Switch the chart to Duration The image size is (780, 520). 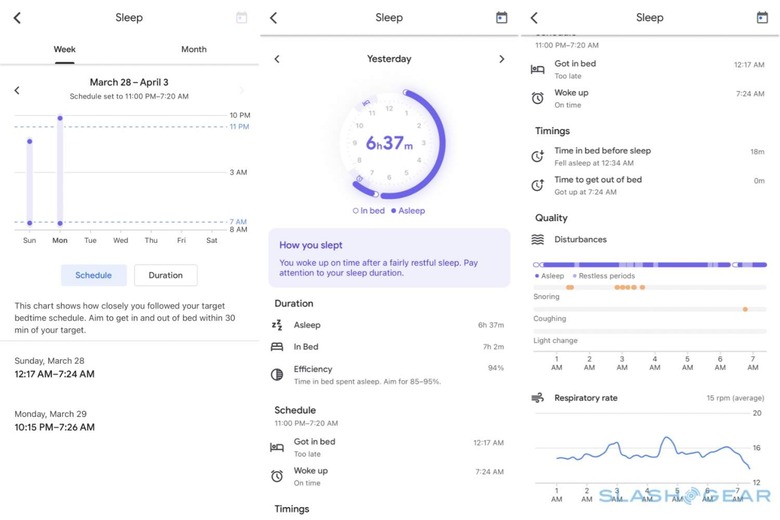coord(165,275)
